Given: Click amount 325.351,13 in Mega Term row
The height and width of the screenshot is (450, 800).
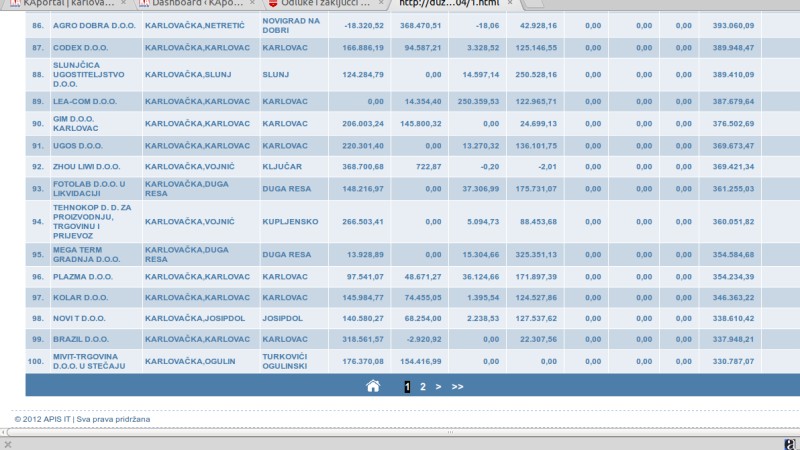Looking at the screenshot, I should pyautogui.click(x=536, y=255).
